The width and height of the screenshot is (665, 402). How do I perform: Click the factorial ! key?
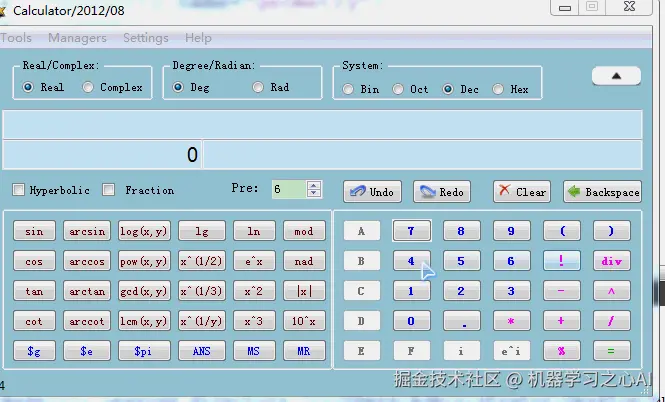point(562,261)
